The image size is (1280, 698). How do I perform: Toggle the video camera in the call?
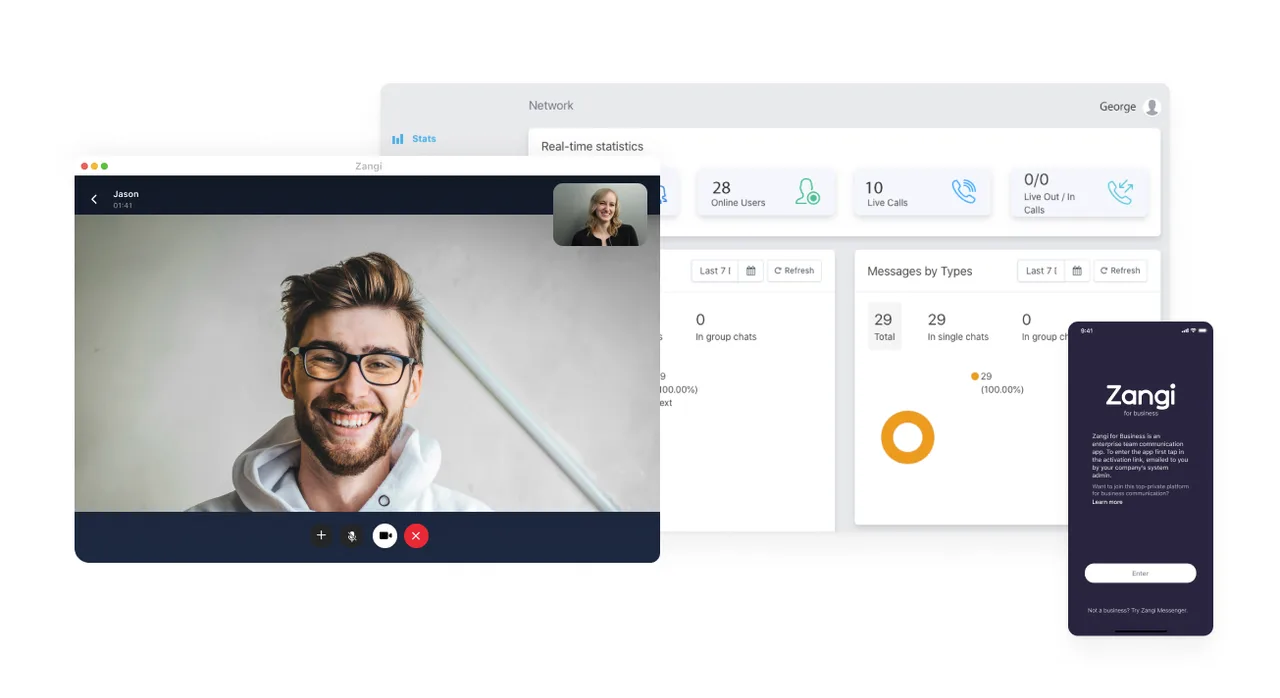[385, 536]
